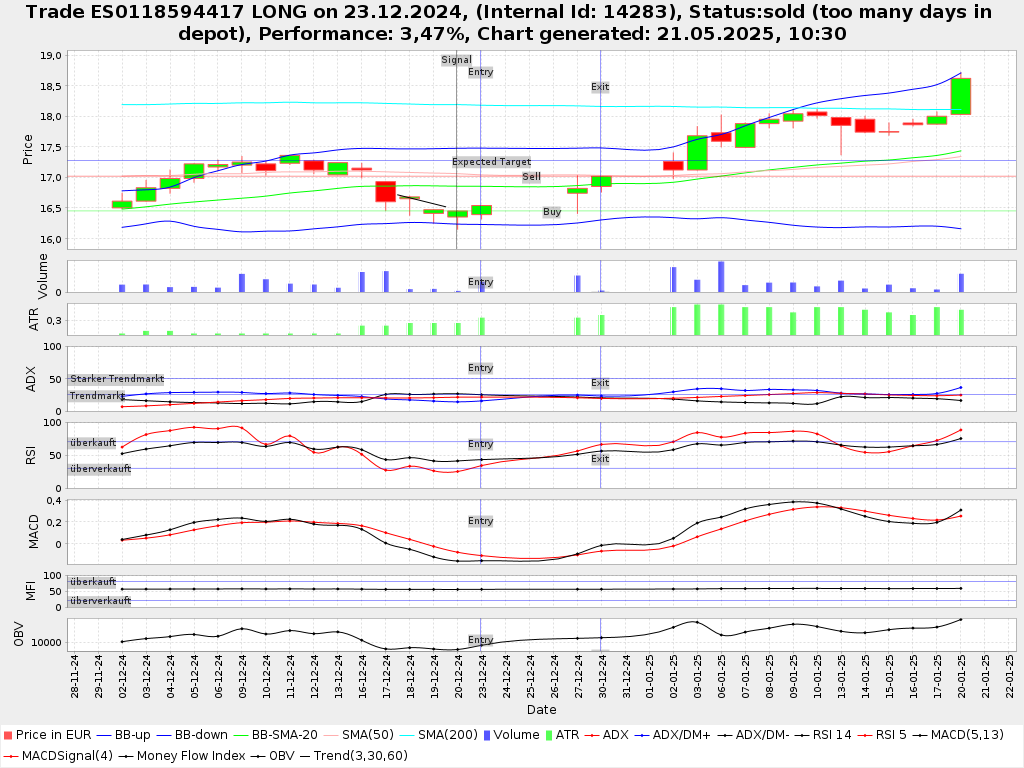Image resolution: width=1024 pixels, height=768 pixels.
Task: Click the Exit label in the price chart
Action: tap(600, 87)
